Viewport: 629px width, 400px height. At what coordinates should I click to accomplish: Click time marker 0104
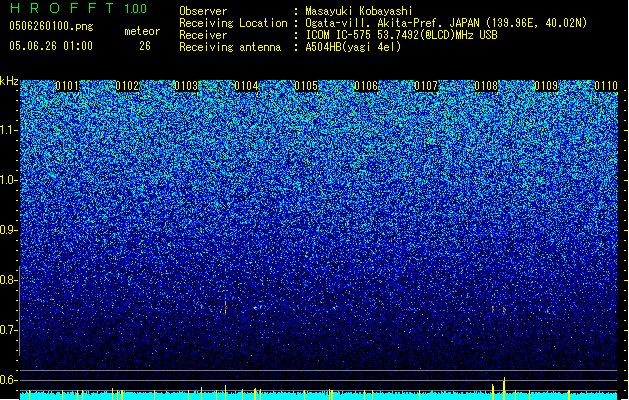pyautogui.click(x=246, y=86)
